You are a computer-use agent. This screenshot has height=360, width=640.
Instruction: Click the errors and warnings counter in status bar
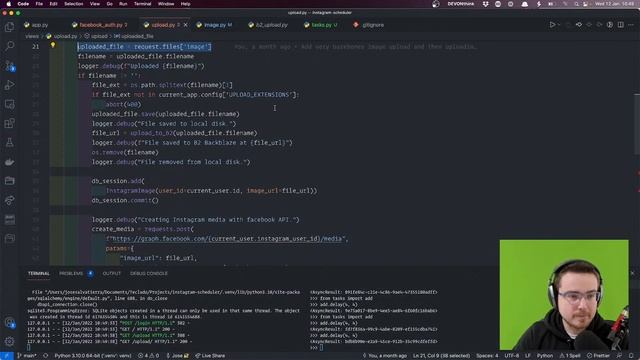pos(148,356)
